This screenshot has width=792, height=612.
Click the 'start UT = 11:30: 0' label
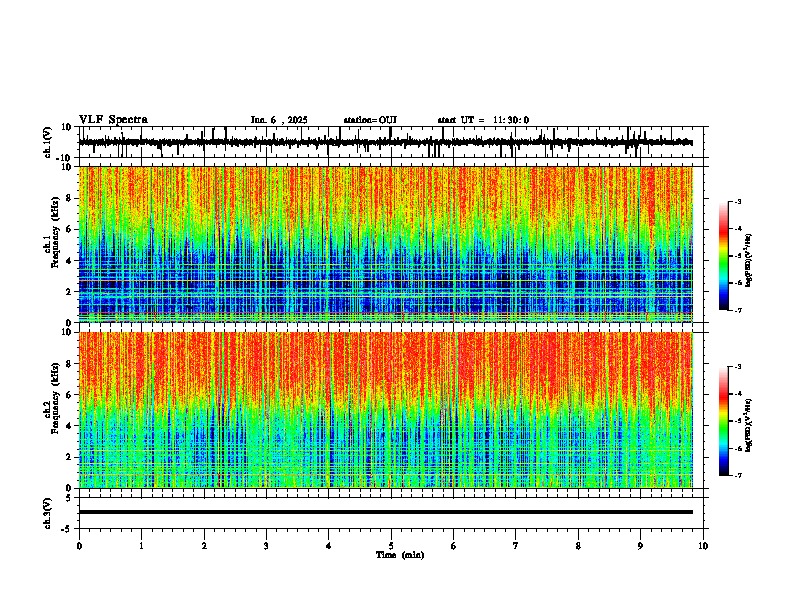click(x=483, y=120)
